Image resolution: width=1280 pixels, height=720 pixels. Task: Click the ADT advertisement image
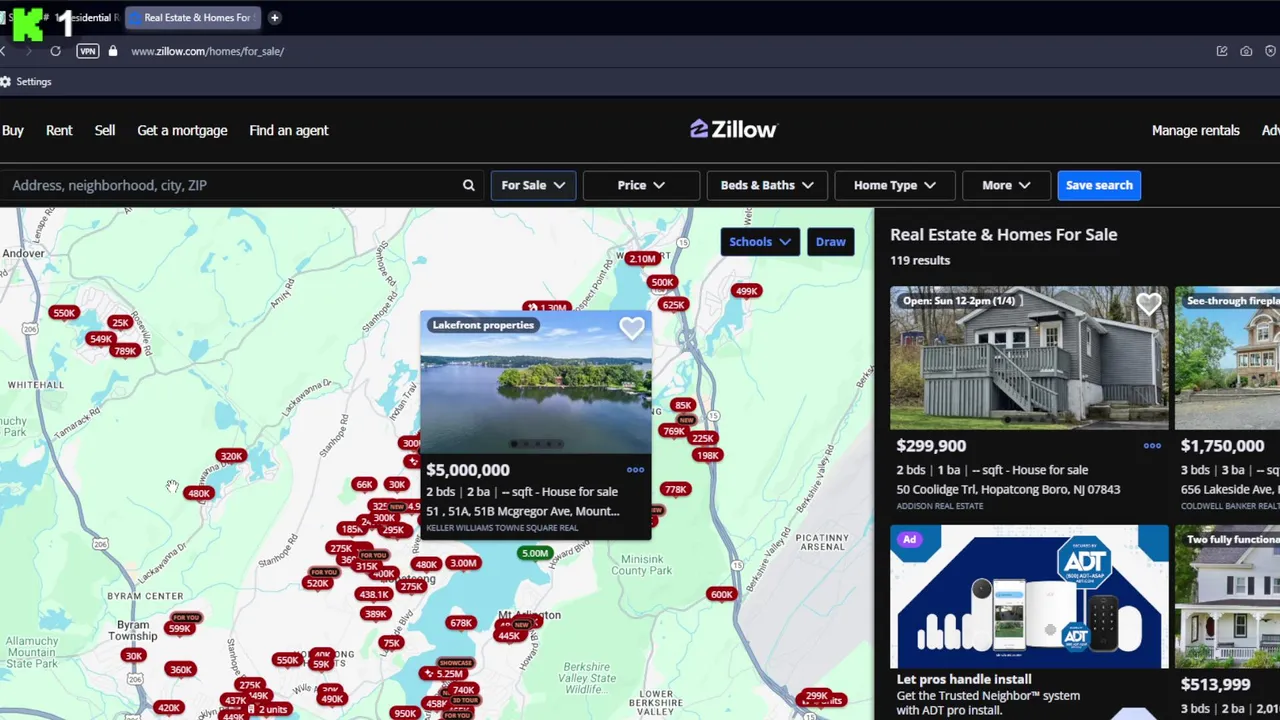tap(1029, 596)
